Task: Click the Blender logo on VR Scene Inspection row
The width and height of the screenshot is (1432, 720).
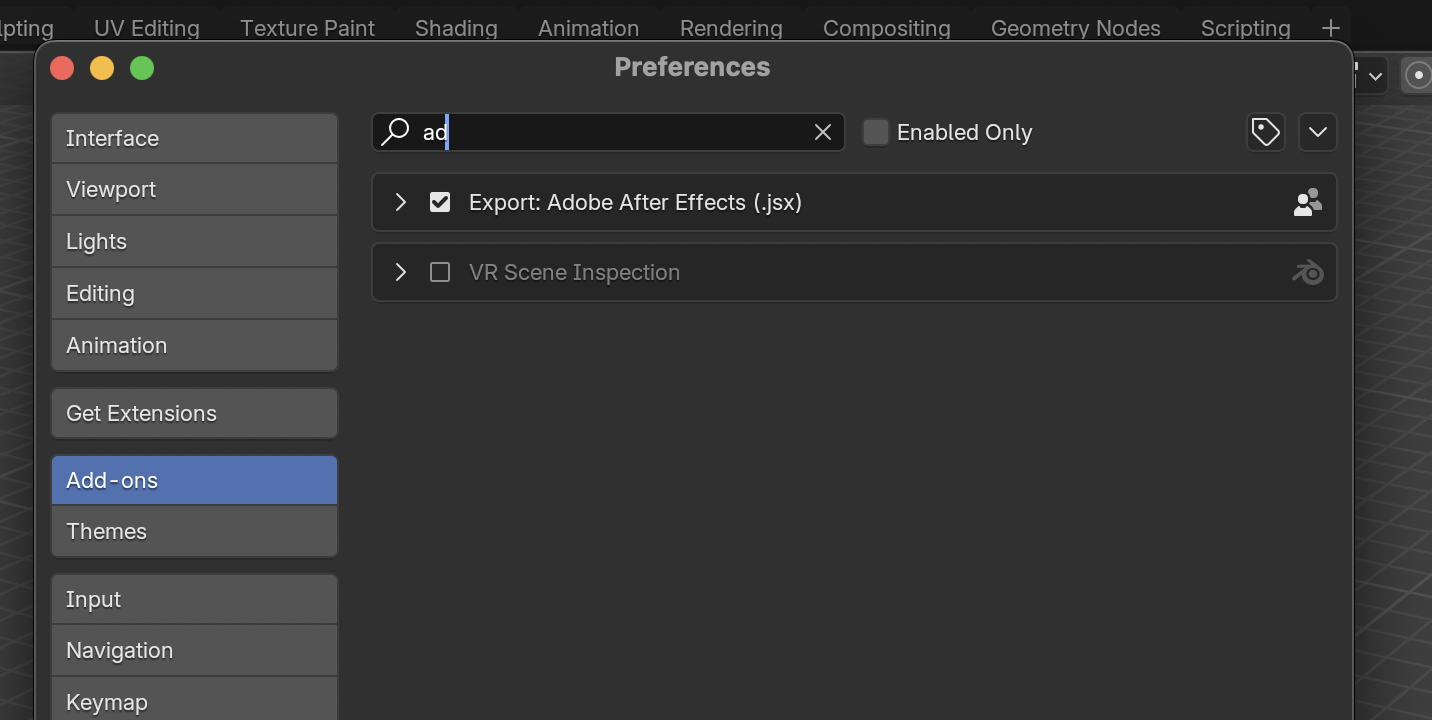Action: [x=1307, y=272]
